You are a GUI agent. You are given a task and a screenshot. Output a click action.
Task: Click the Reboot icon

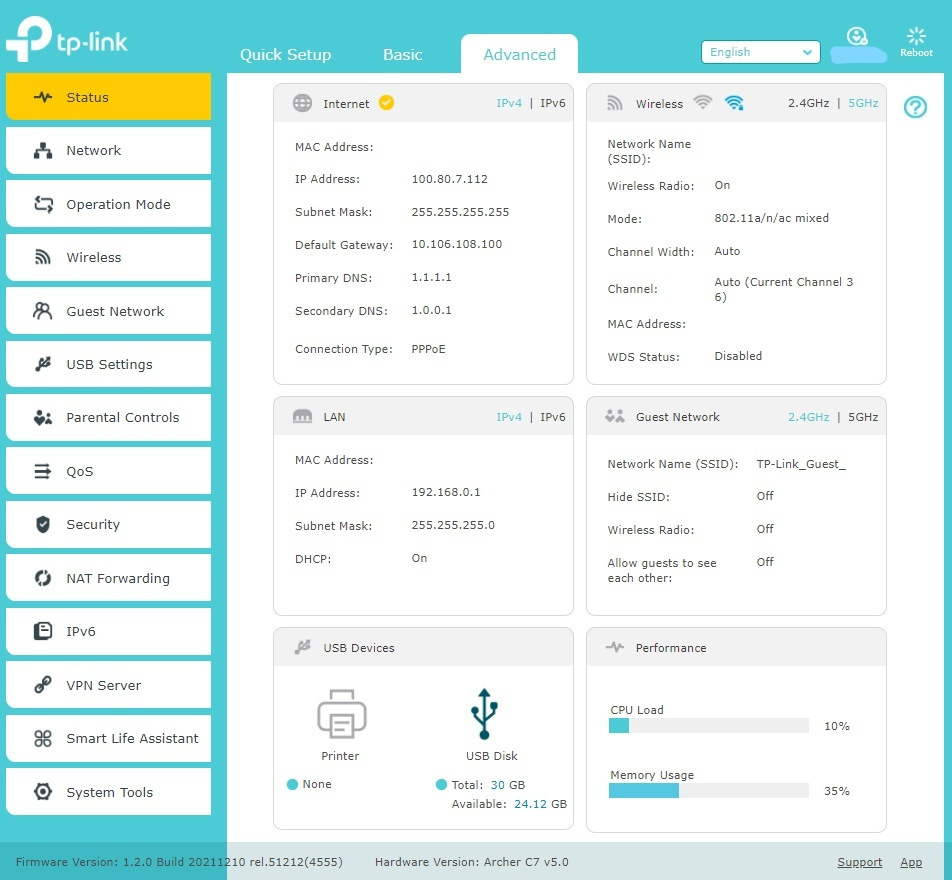pos(916,37)
